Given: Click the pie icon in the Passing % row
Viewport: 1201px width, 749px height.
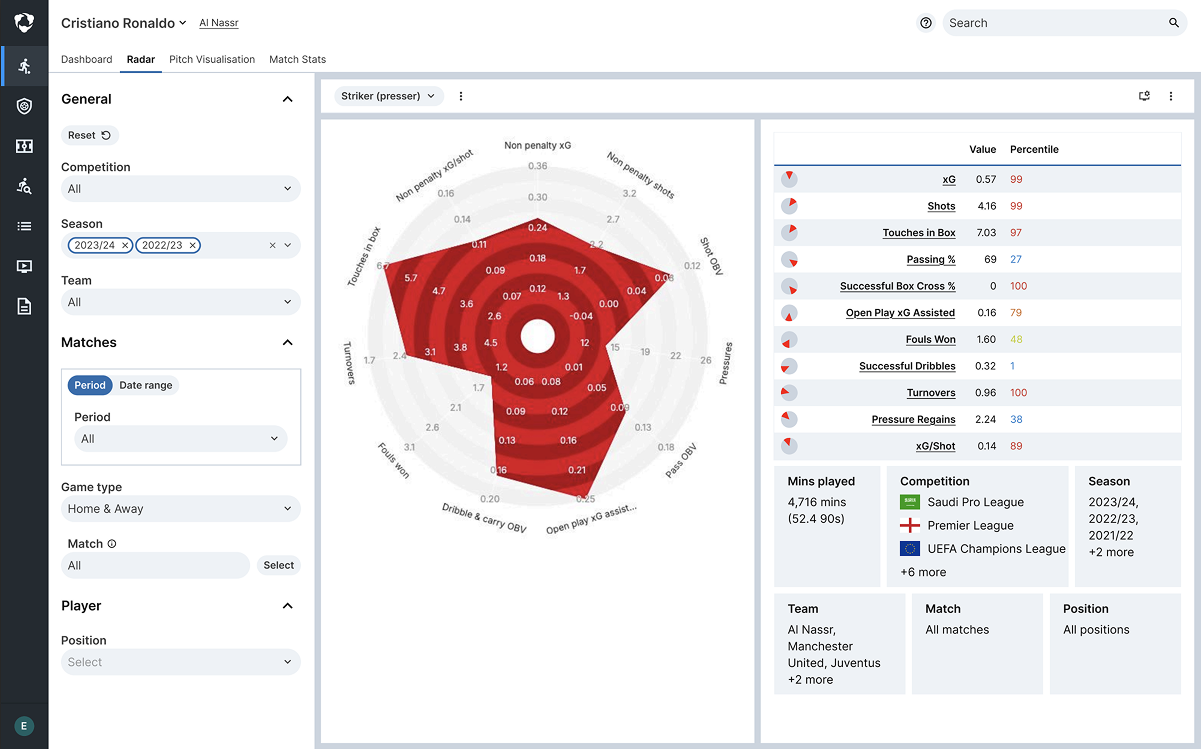Looking at the screenshot, I should click(x=789, y=259).
